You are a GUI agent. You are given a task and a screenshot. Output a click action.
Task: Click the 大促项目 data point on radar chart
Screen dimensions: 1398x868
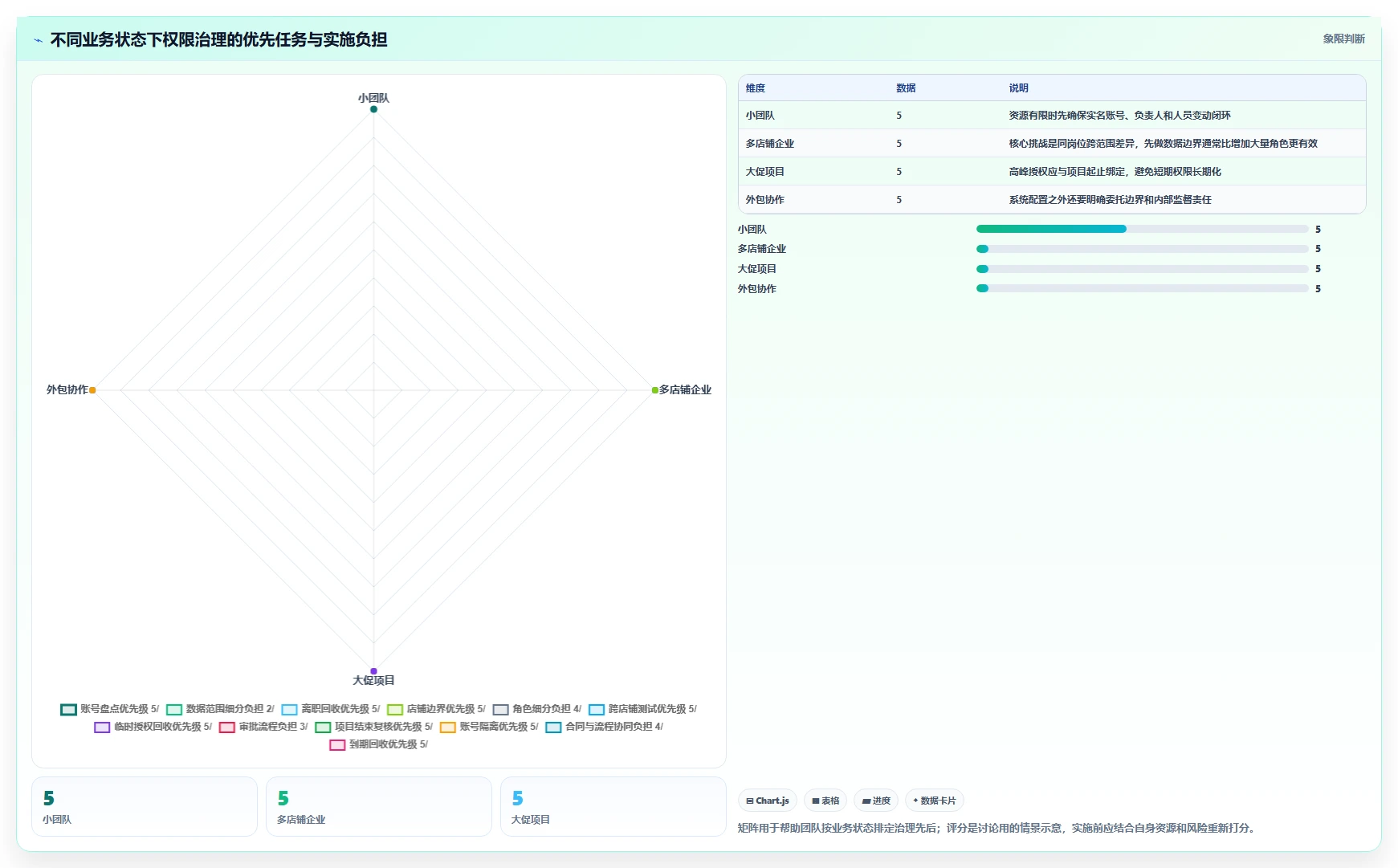pos(373,671)
